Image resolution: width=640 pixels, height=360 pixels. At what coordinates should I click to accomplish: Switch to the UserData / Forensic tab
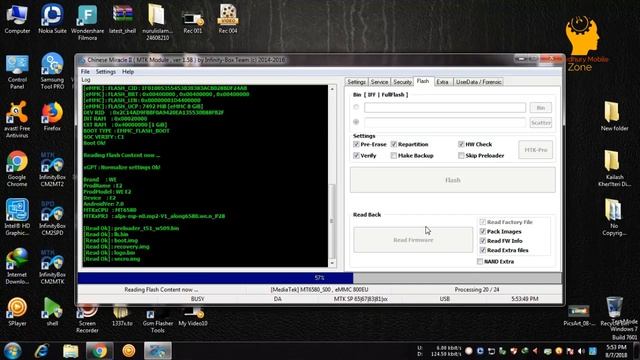(478, 82)
